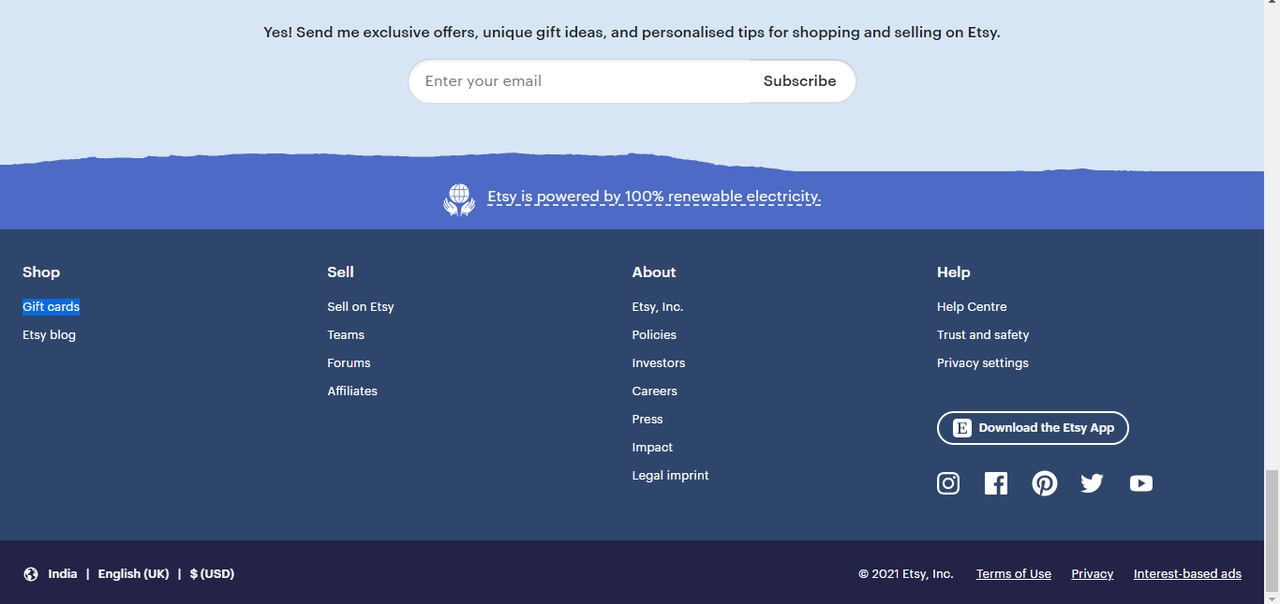
Task: Open the Etsy, Inc. link
Action: pyautogui.click(x=658, y=307)
